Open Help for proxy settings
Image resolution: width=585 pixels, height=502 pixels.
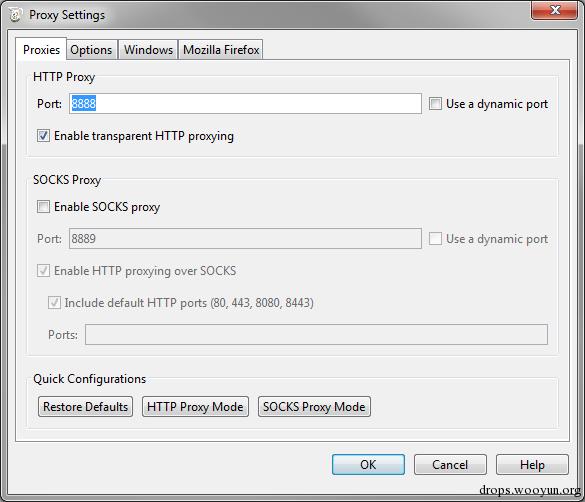pyautogui.click(x=532, y=465)
